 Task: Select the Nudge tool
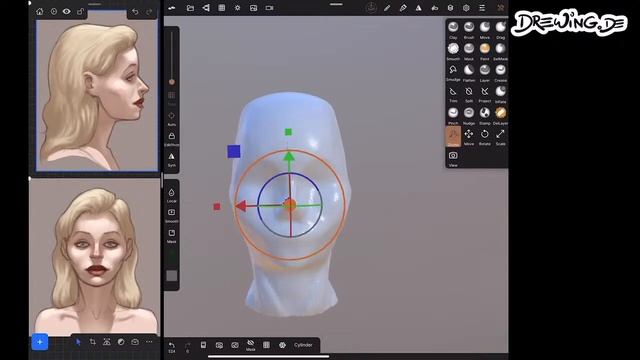(x=469, y=116)
